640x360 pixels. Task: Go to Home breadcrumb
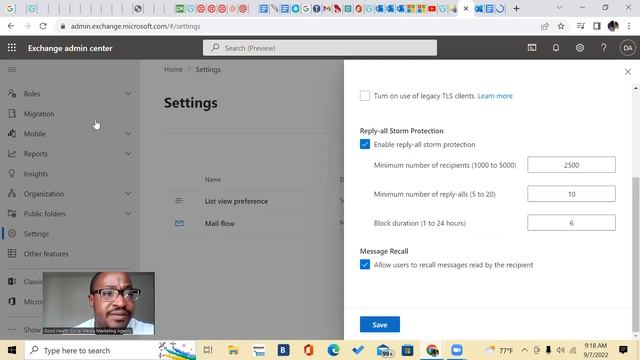(173, 69)
